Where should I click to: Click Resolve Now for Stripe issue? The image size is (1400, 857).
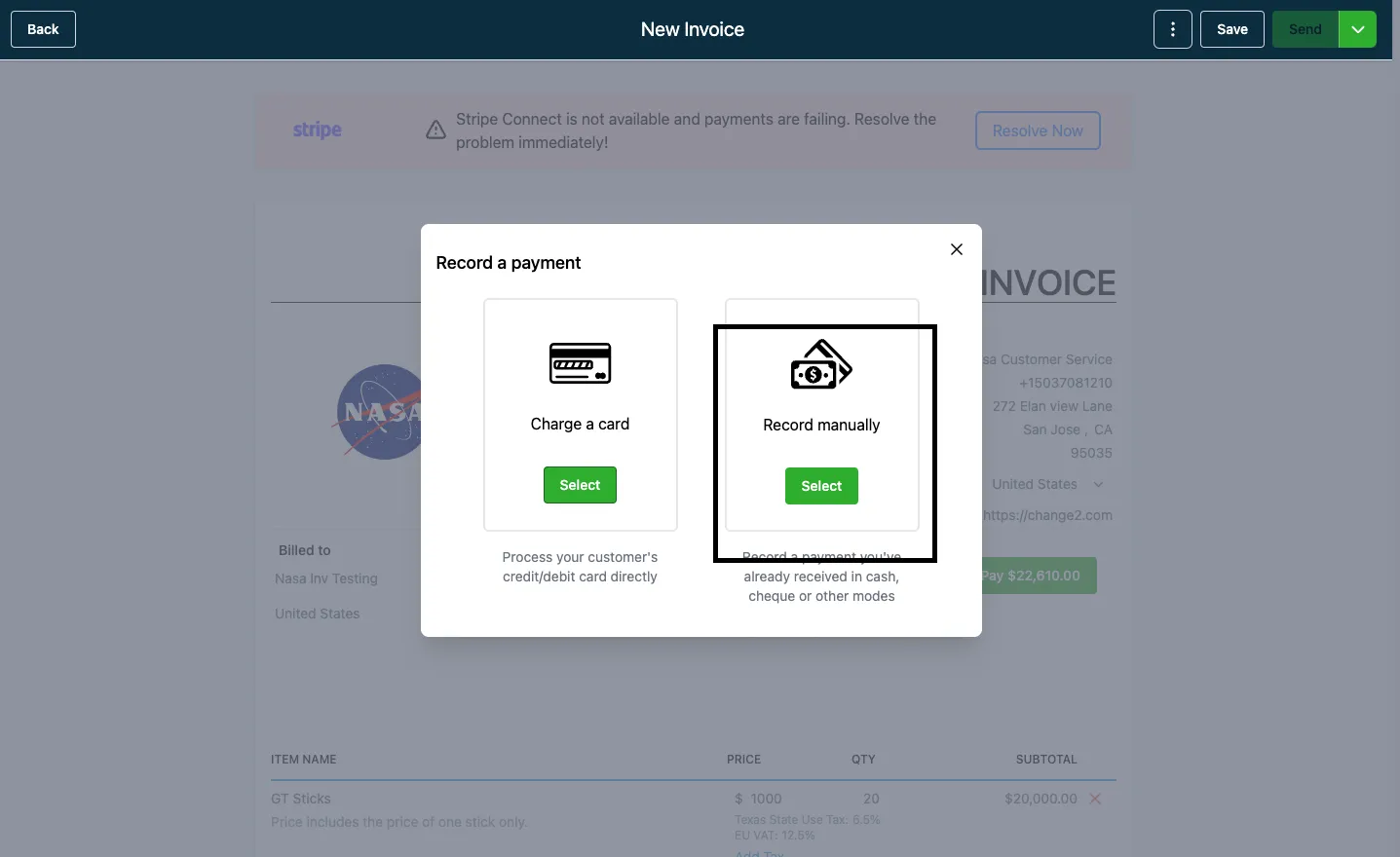click(1038, 130)
